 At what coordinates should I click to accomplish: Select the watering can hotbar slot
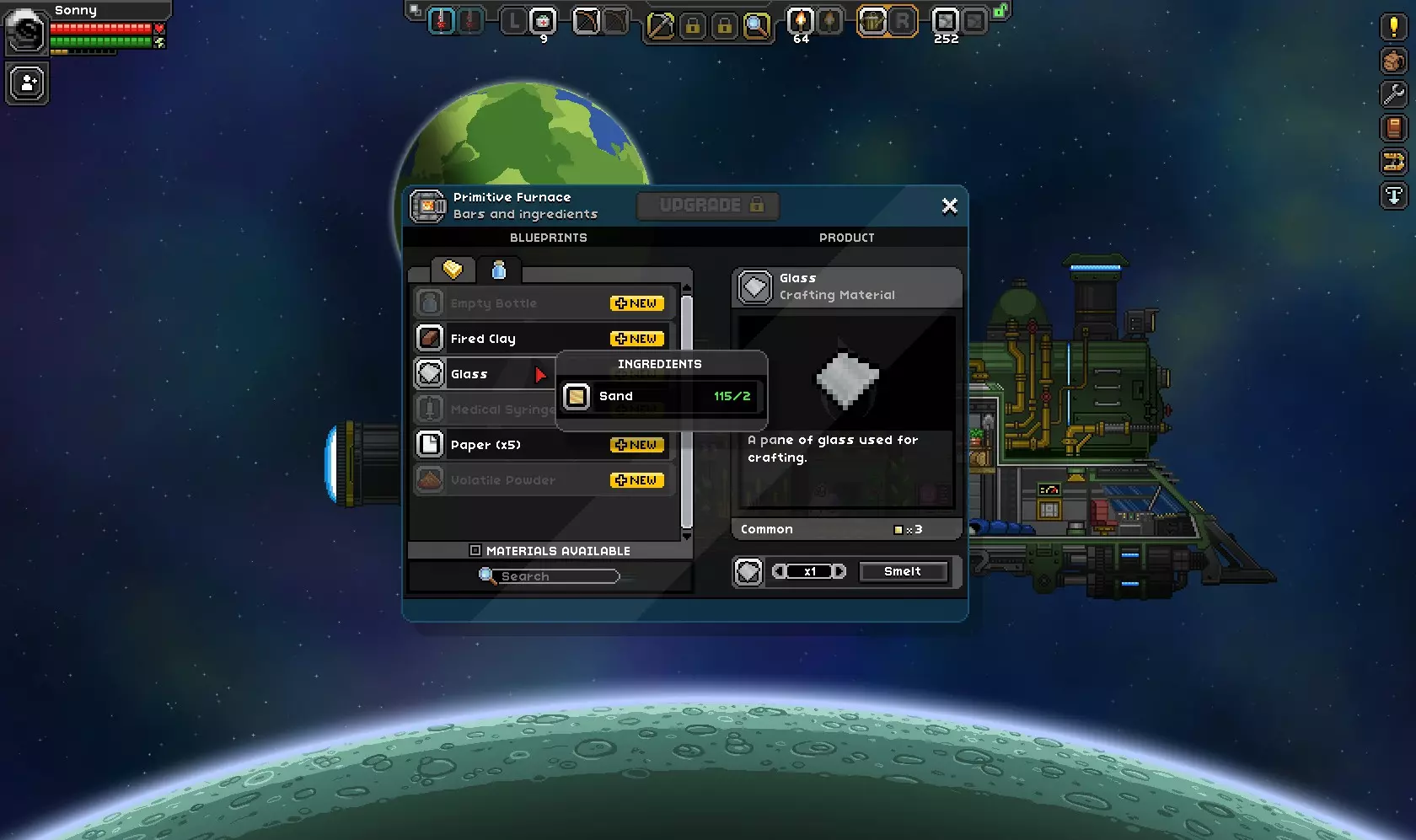pos(872,21)
